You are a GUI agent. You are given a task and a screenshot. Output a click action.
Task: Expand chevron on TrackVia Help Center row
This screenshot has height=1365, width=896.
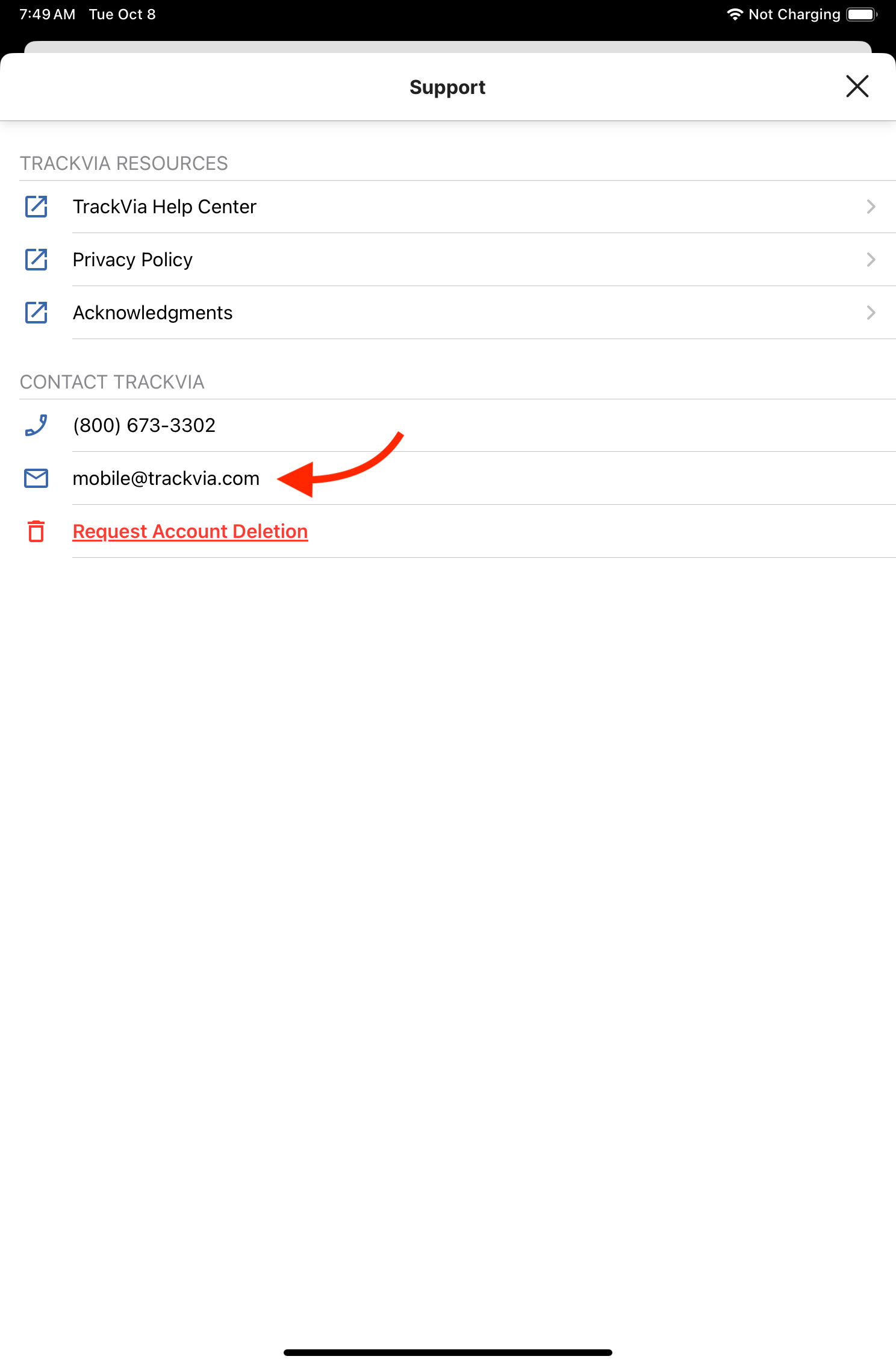point(871,207)
